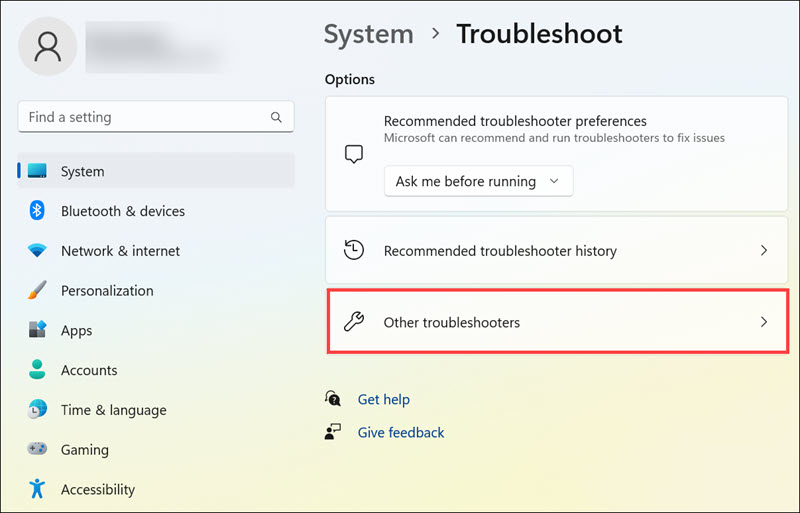This screenshot has width=800, height=513.
Task: Click the Other troubleshooters arrow chevron
Action: (x=764, y=322)
